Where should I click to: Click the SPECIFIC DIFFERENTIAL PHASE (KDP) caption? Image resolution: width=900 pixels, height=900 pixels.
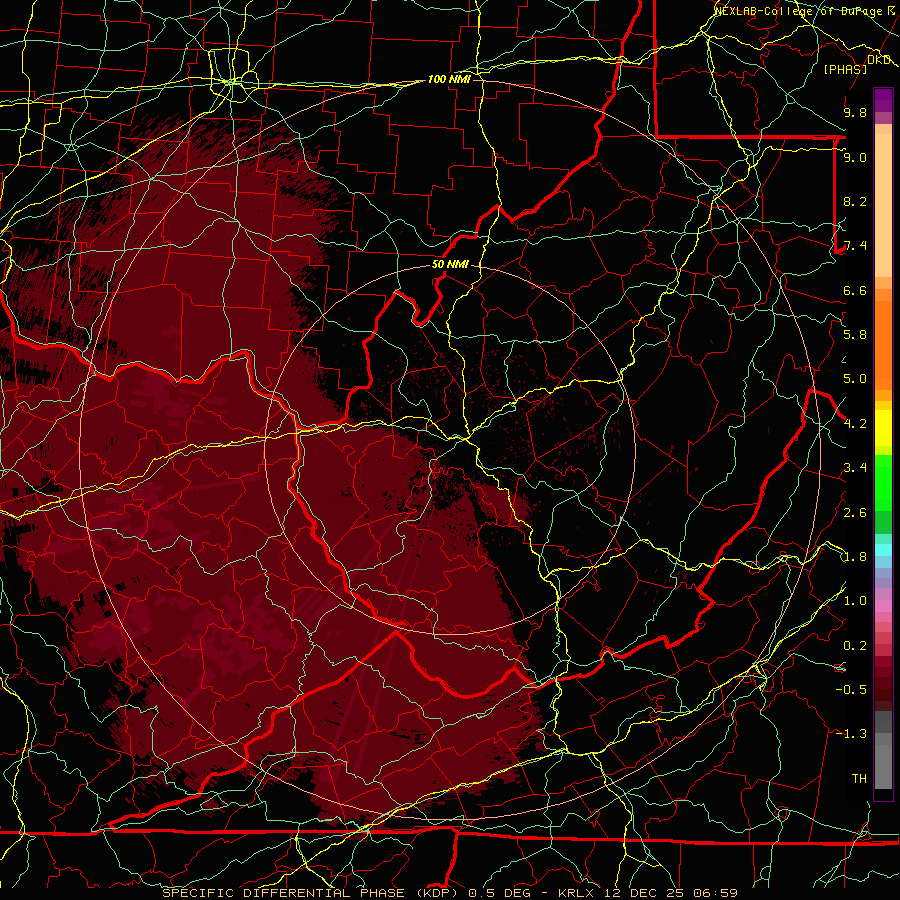click(x=311, y=893)
